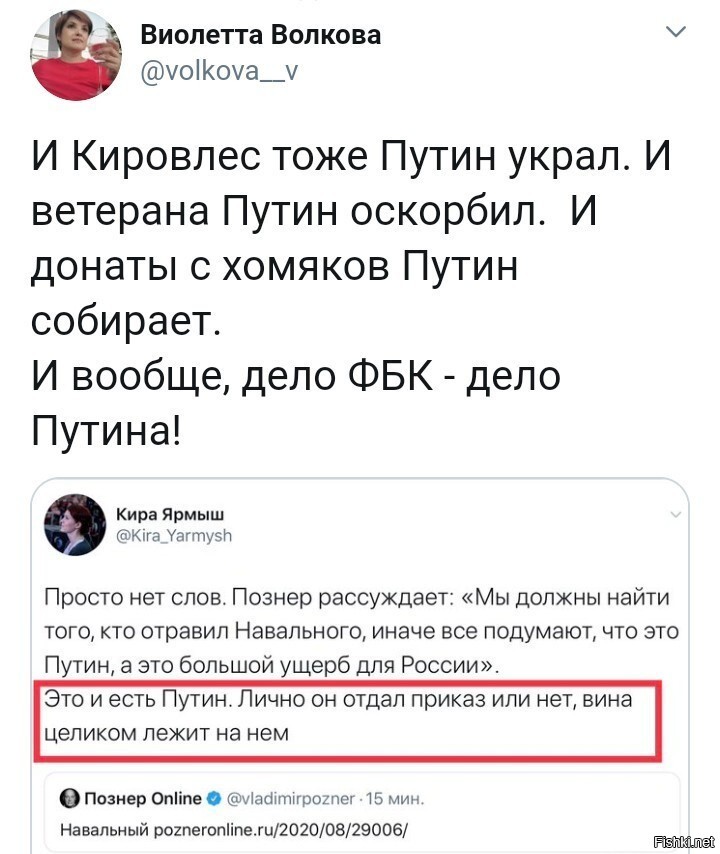This screenshot has height=854, width=720.
Task: Click the Кира Ярмыш name
Action: click(x=170, y=514)
